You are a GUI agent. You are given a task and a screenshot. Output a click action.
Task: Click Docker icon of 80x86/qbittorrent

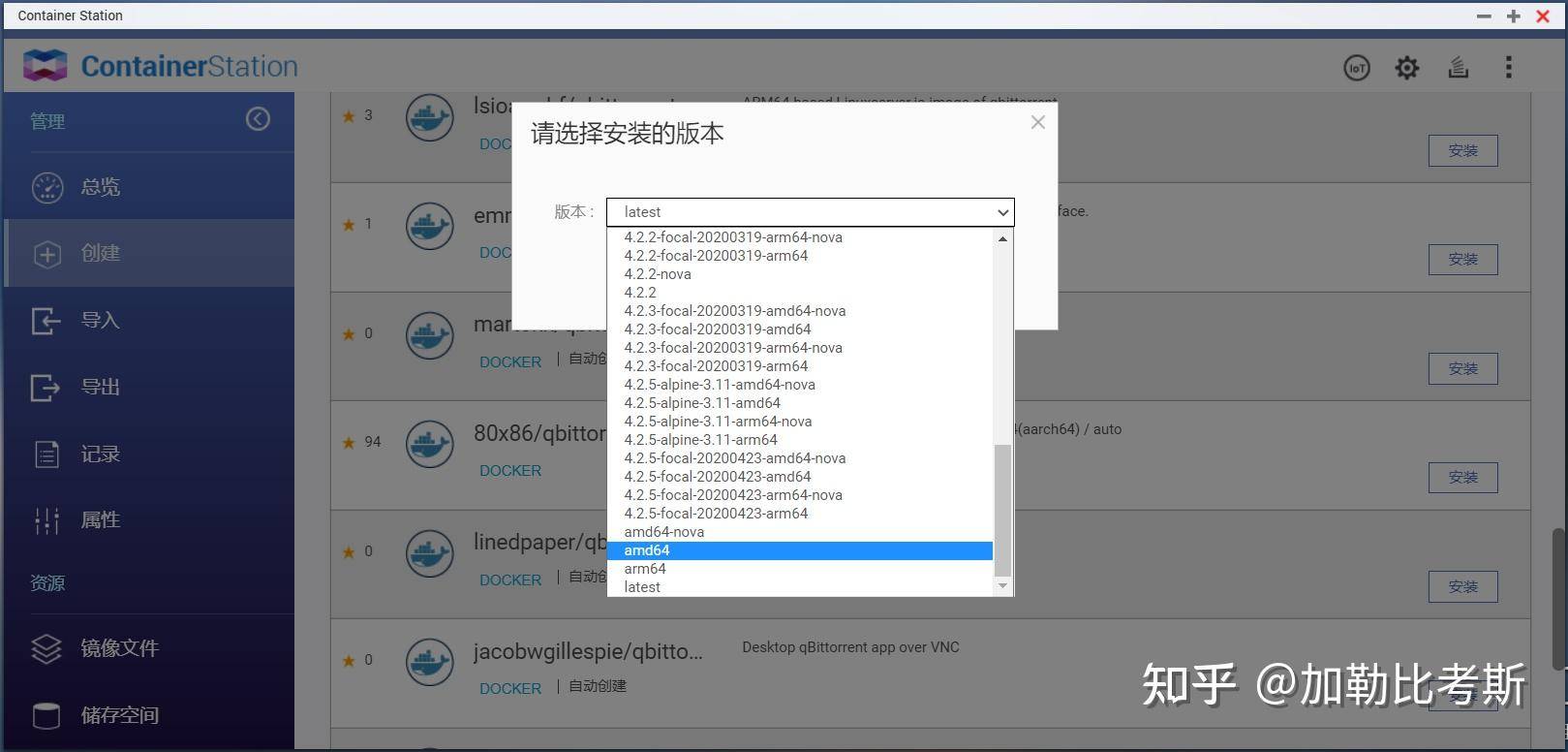point(430,445)
